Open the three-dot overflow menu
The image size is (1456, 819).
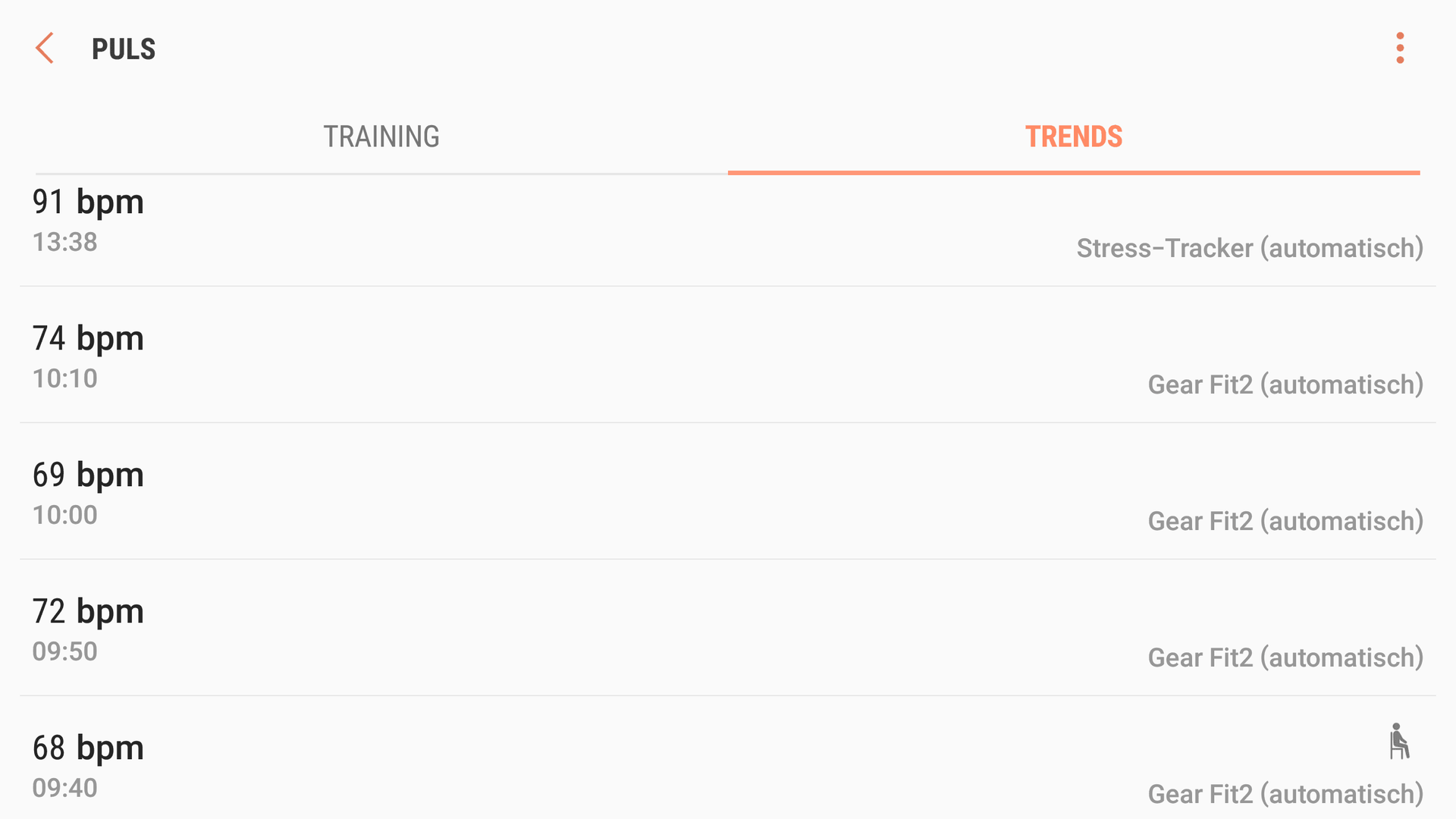[x=1400, y=48]
